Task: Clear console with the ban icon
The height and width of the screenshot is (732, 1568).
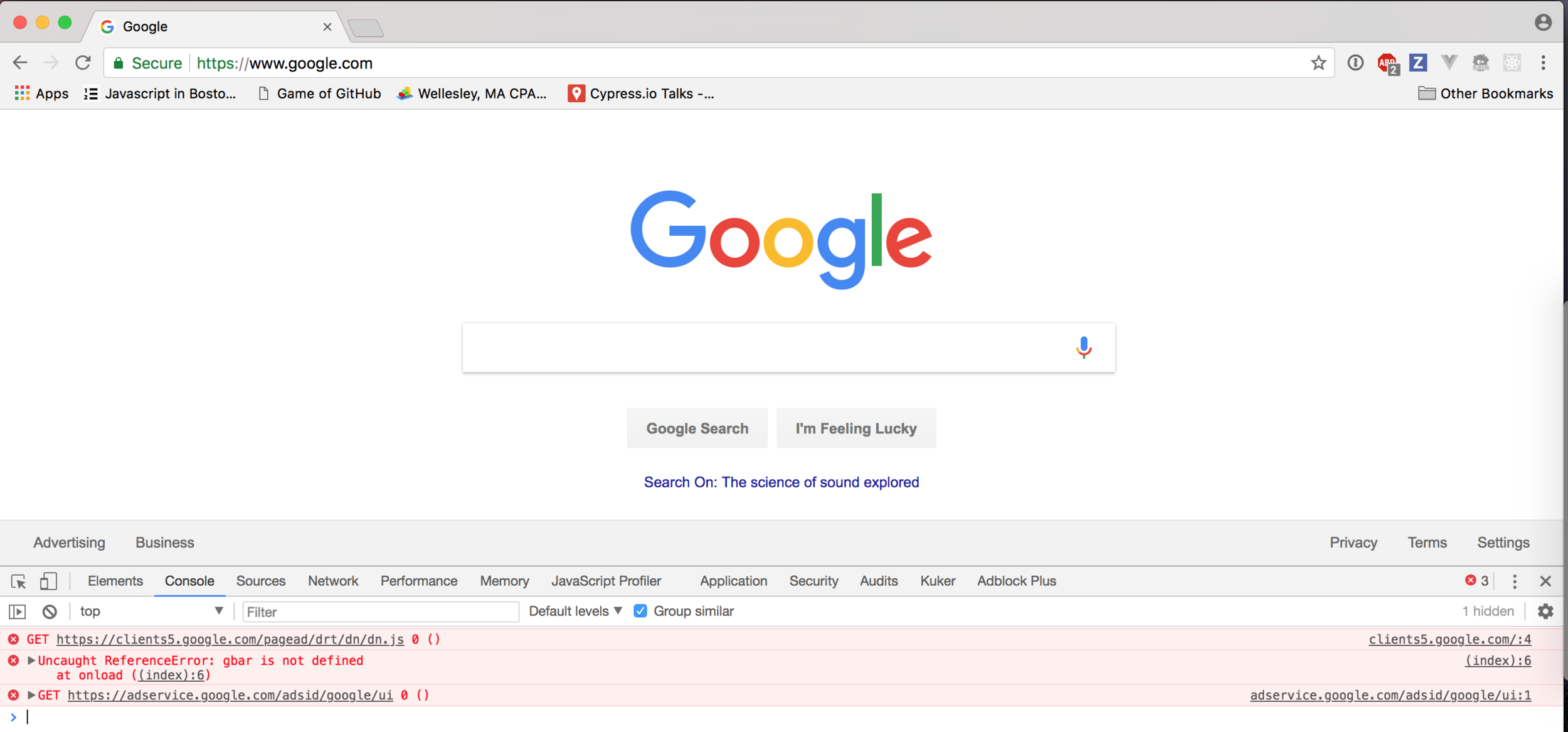Action: [x=50, y=612]
